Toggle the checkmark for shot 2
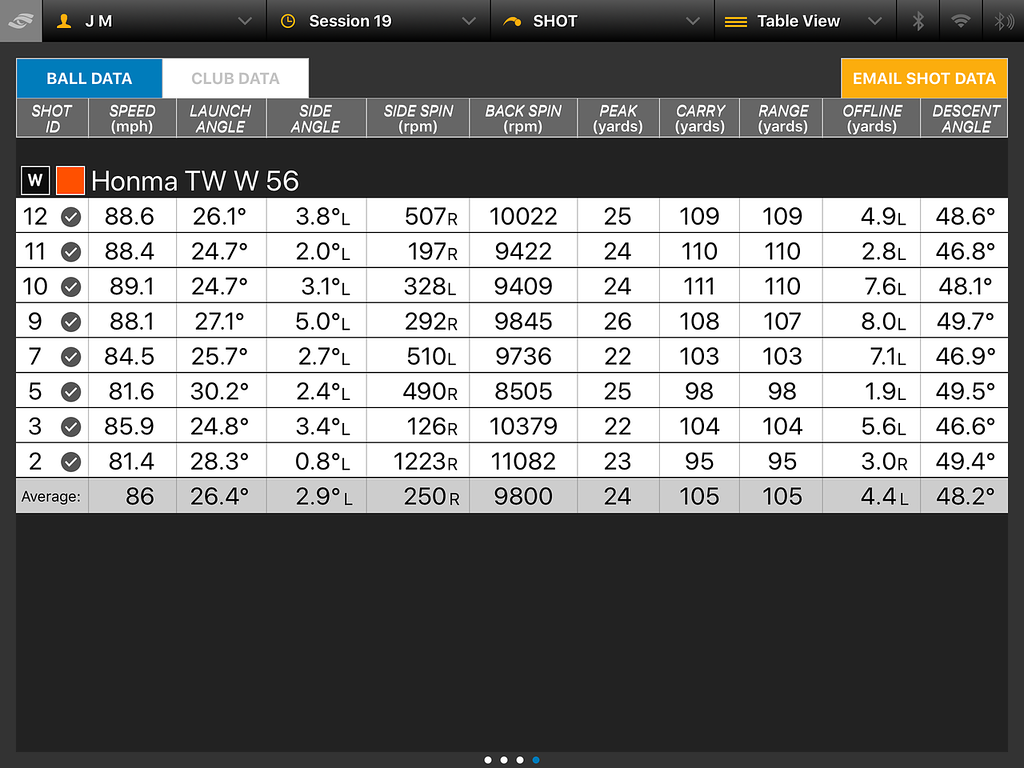 click(71, 462)
